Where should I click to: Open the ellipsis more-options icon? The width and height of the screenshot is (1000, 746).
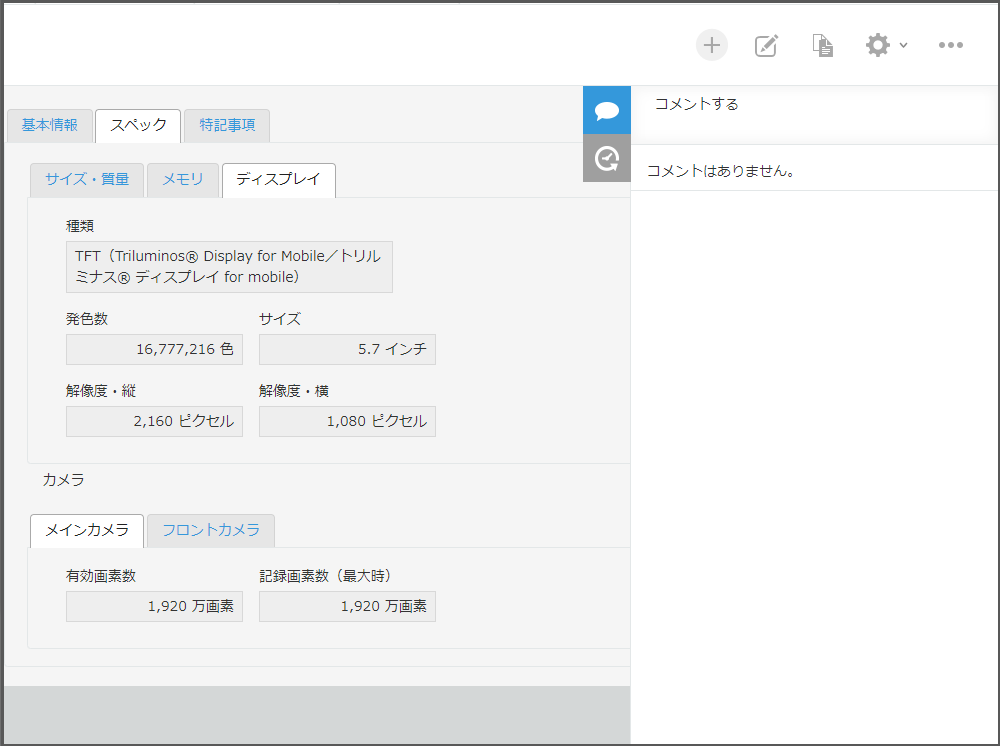click(x=950, y=44)
